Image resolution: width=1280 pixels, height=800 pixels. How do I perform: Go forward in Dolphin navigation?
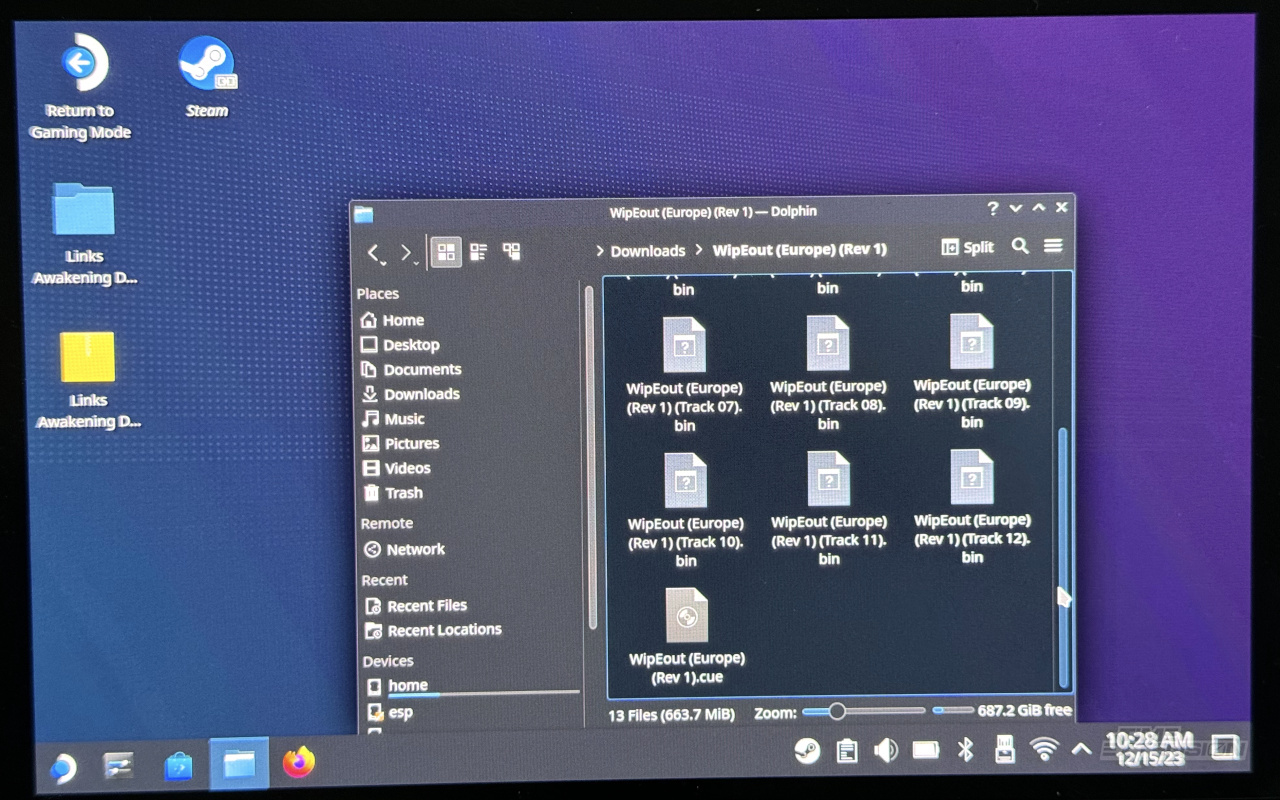tap(405, 253)
